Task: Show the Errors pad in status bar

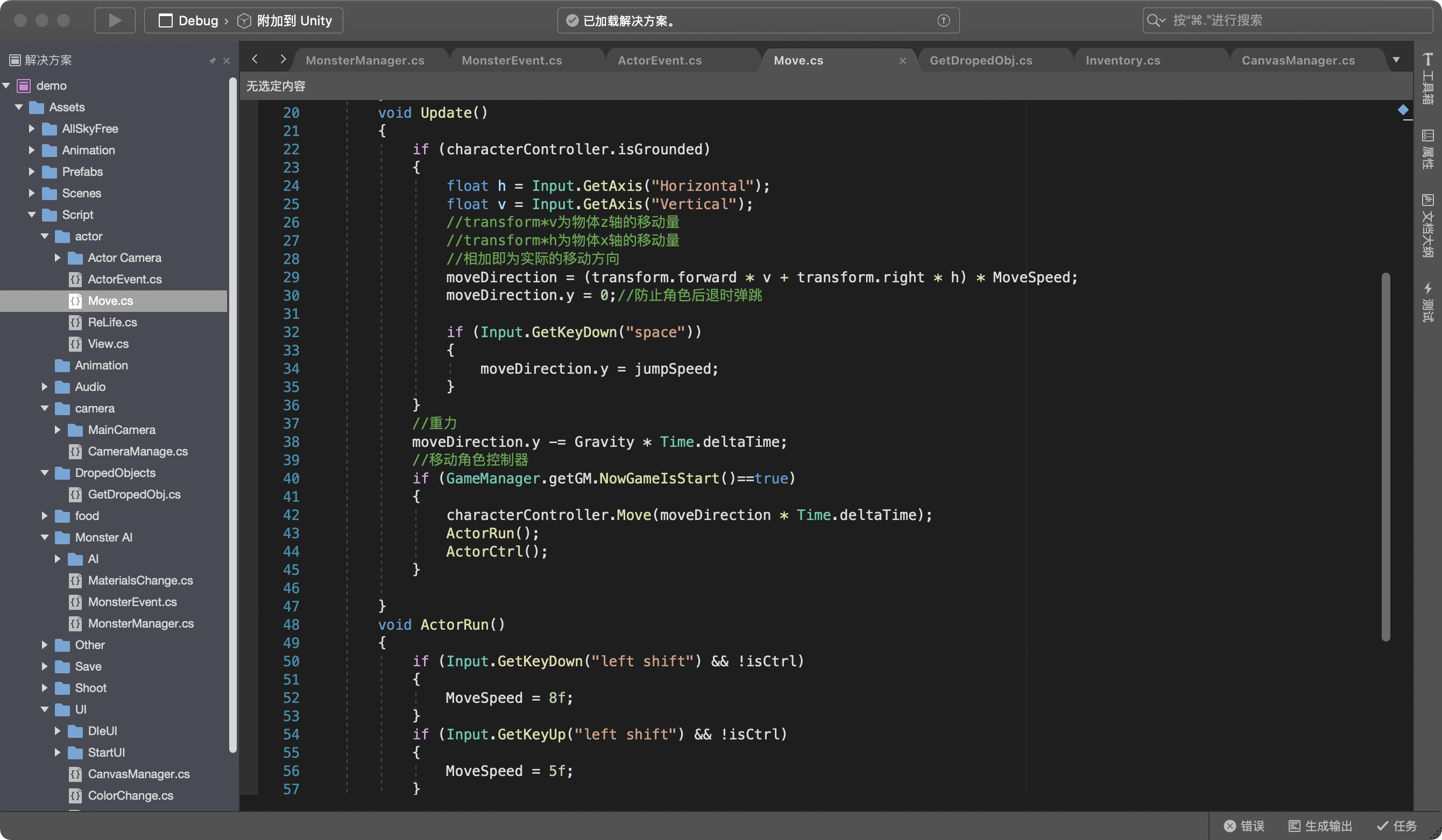Action: (1244, 825)
